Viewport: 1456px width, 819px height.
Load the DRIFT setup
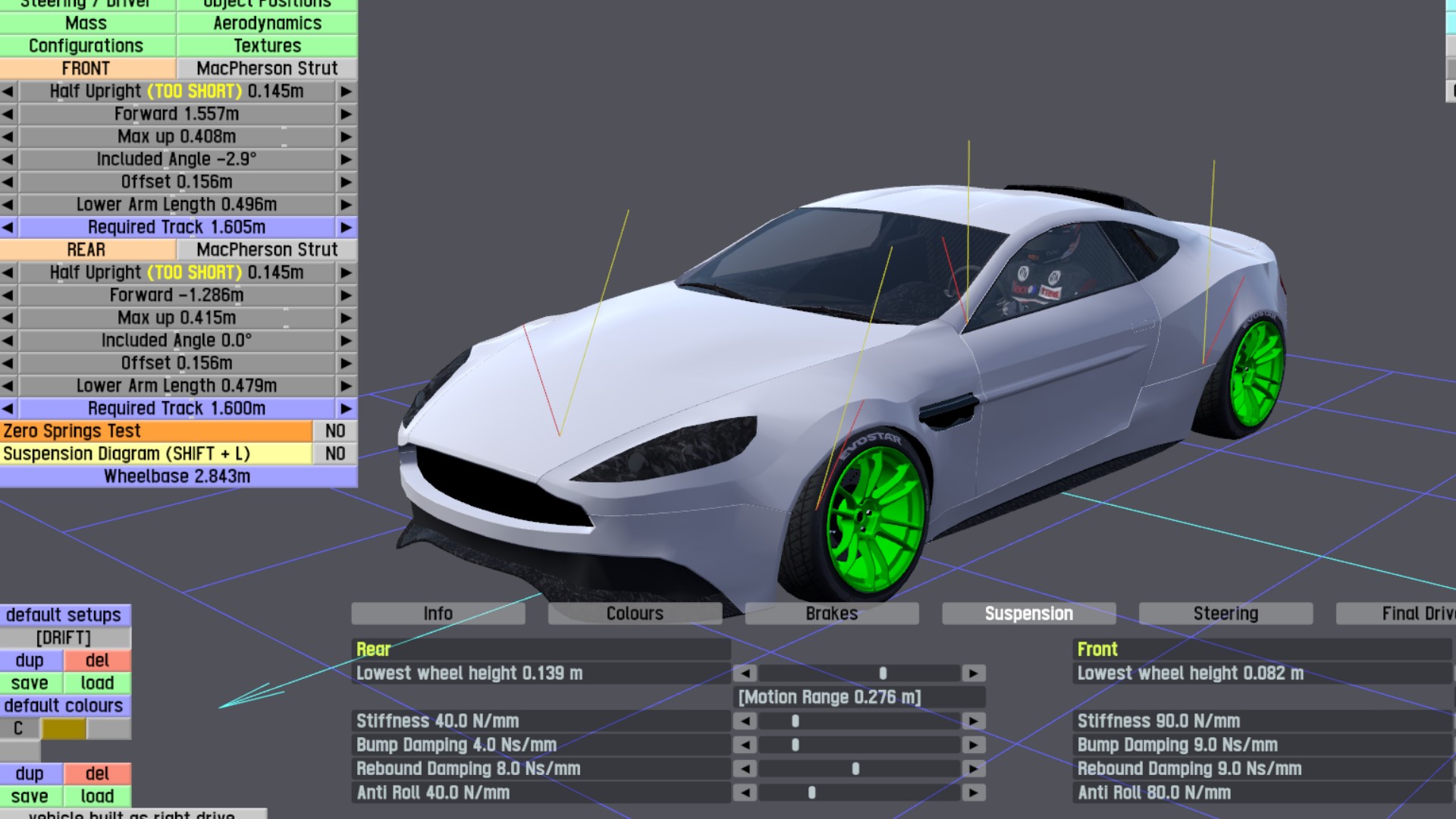97,683
